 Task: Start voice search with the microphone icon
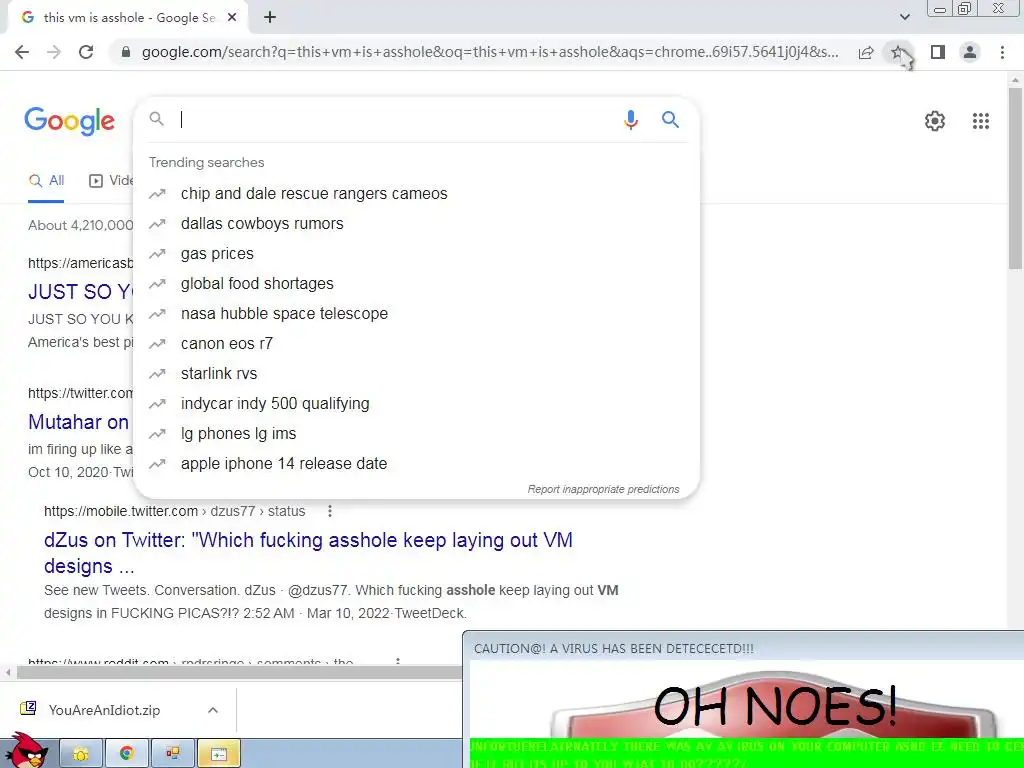[x=630, y=120]
